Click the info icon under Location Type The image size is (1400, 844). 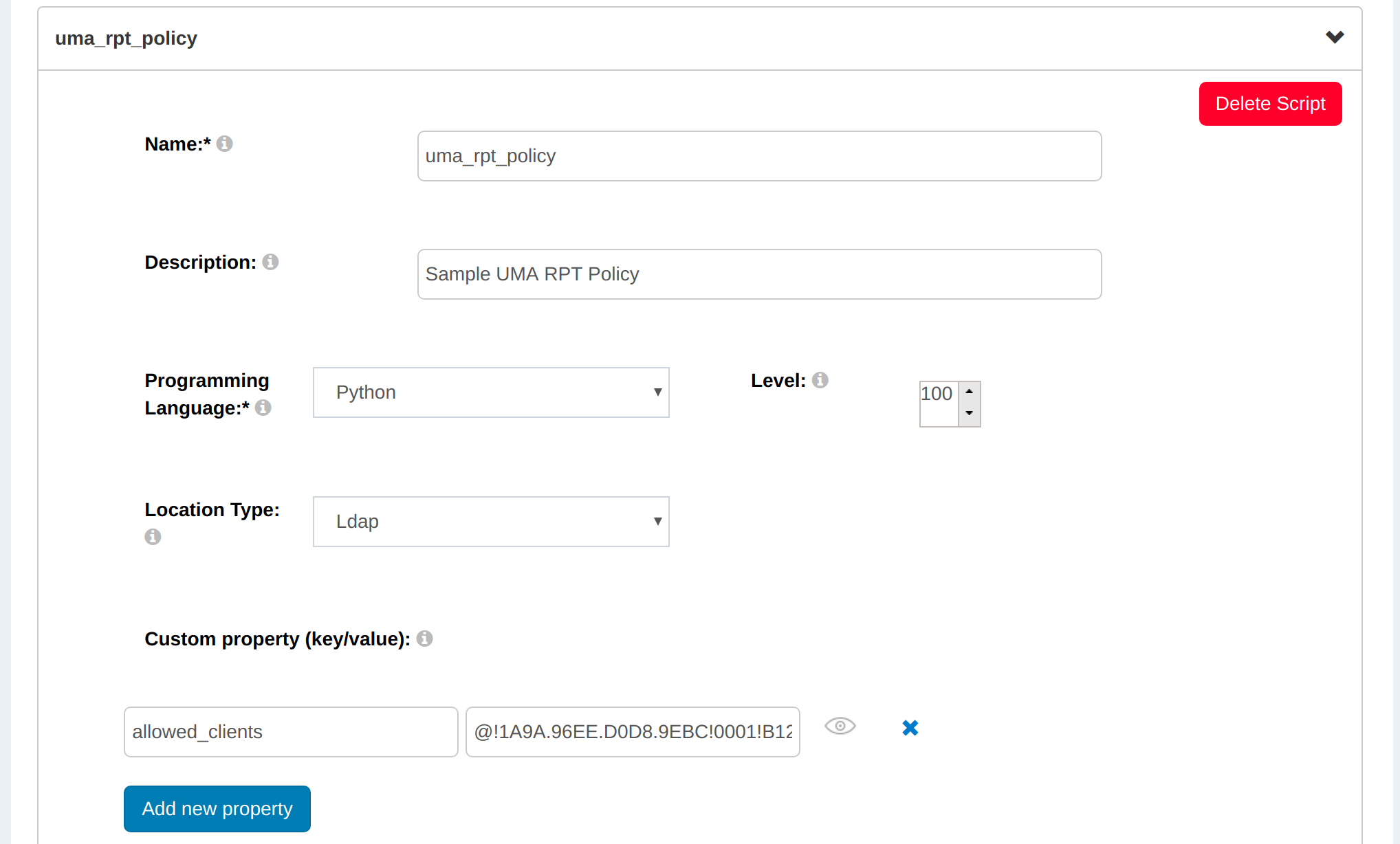153,537
